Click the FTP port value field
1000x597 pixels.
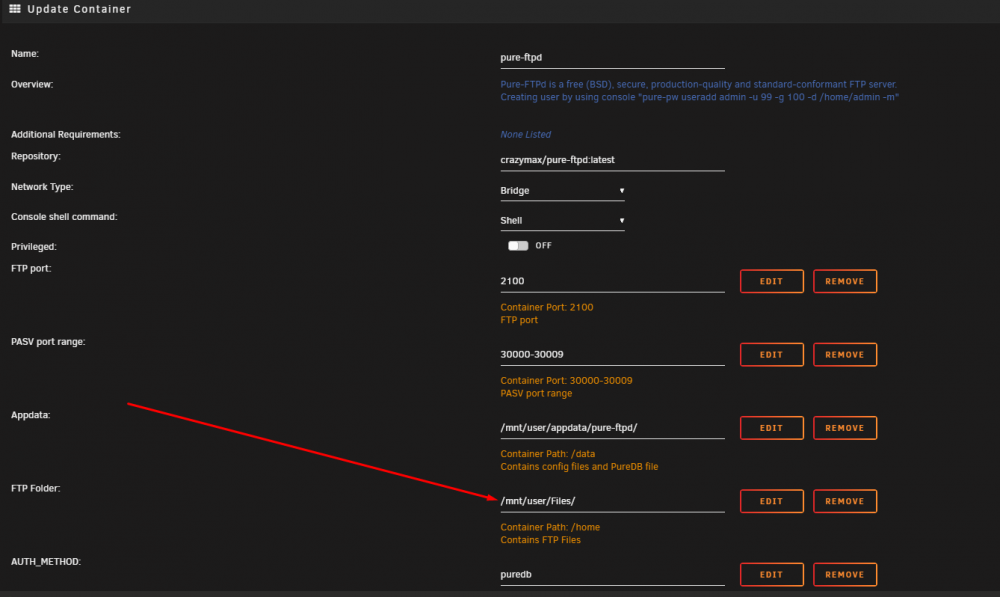(612, 281)
